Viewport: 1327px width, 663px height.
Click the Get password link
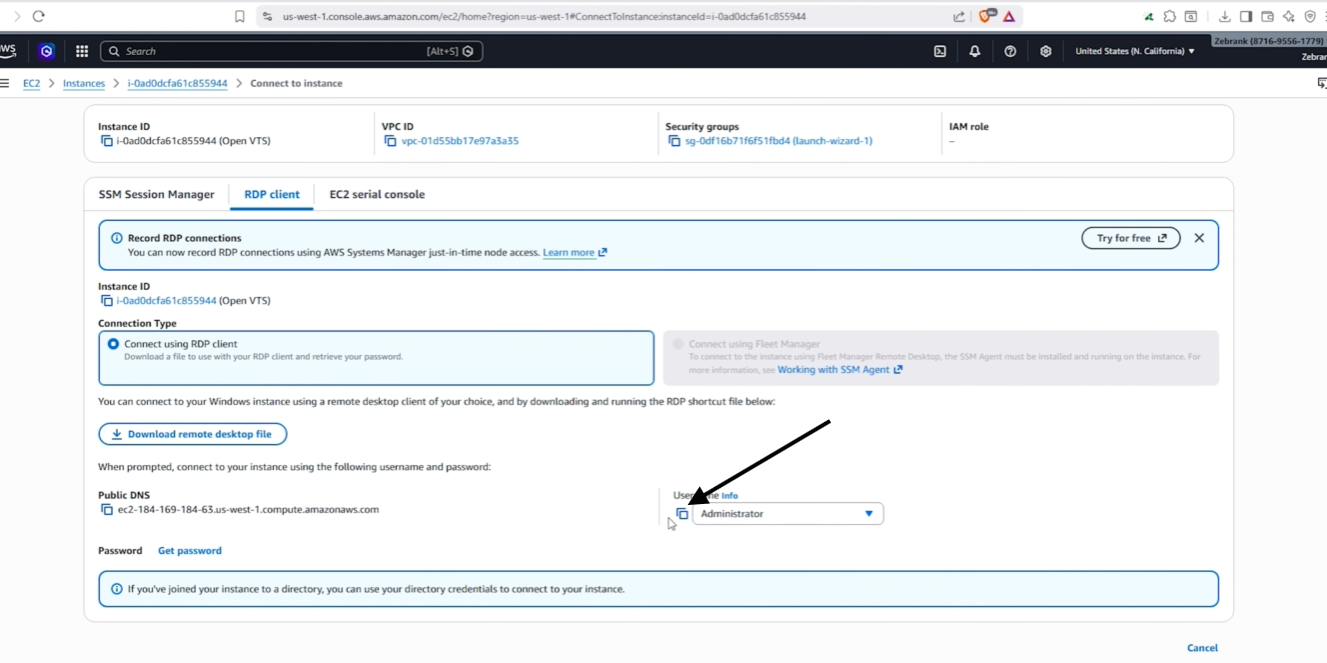click(190, 551)
